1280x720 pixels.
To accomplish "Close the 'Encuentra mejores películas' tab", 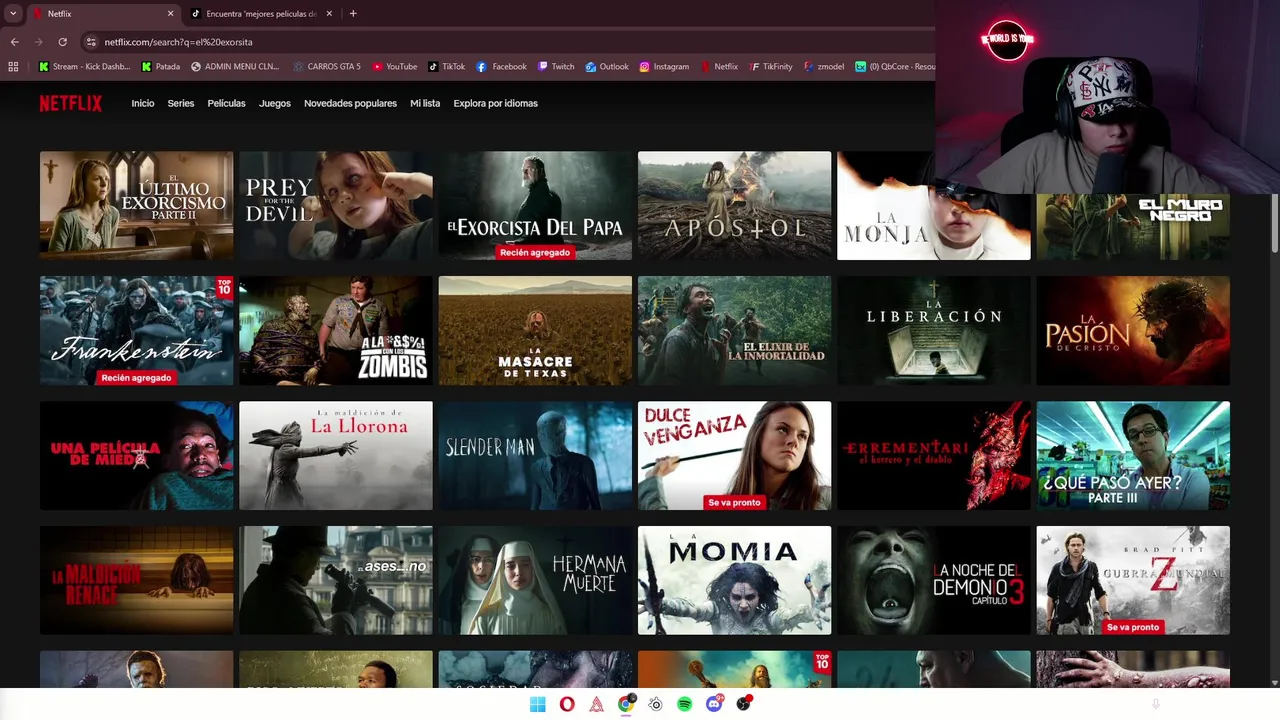I will (x=330, y=14).
